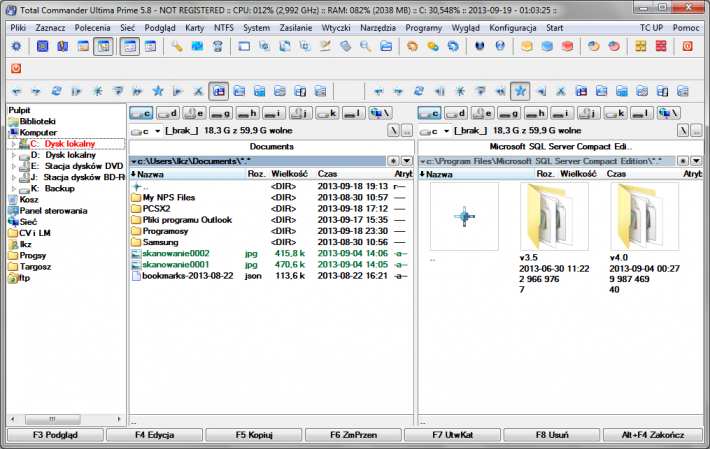Viewport: 710px width, 449px height.
Task: Refresh the left panel
Action: point(56,91)
